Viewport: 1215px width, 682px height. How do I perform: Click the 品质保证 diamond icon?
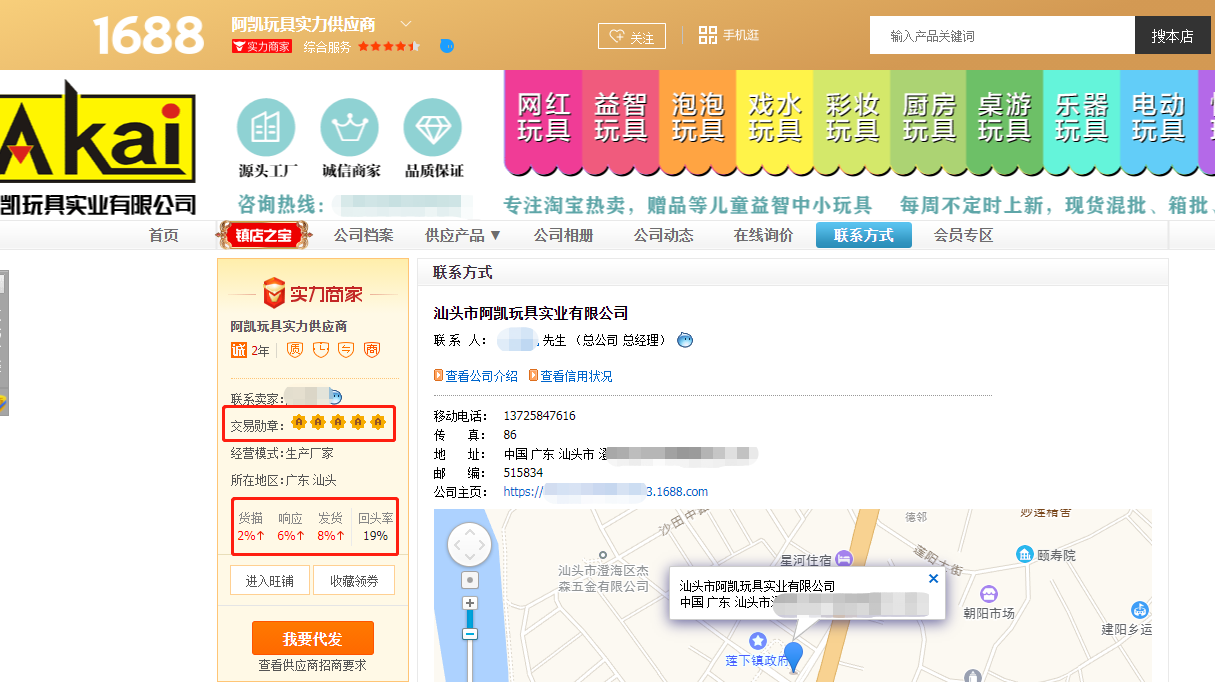pos(432,128)
